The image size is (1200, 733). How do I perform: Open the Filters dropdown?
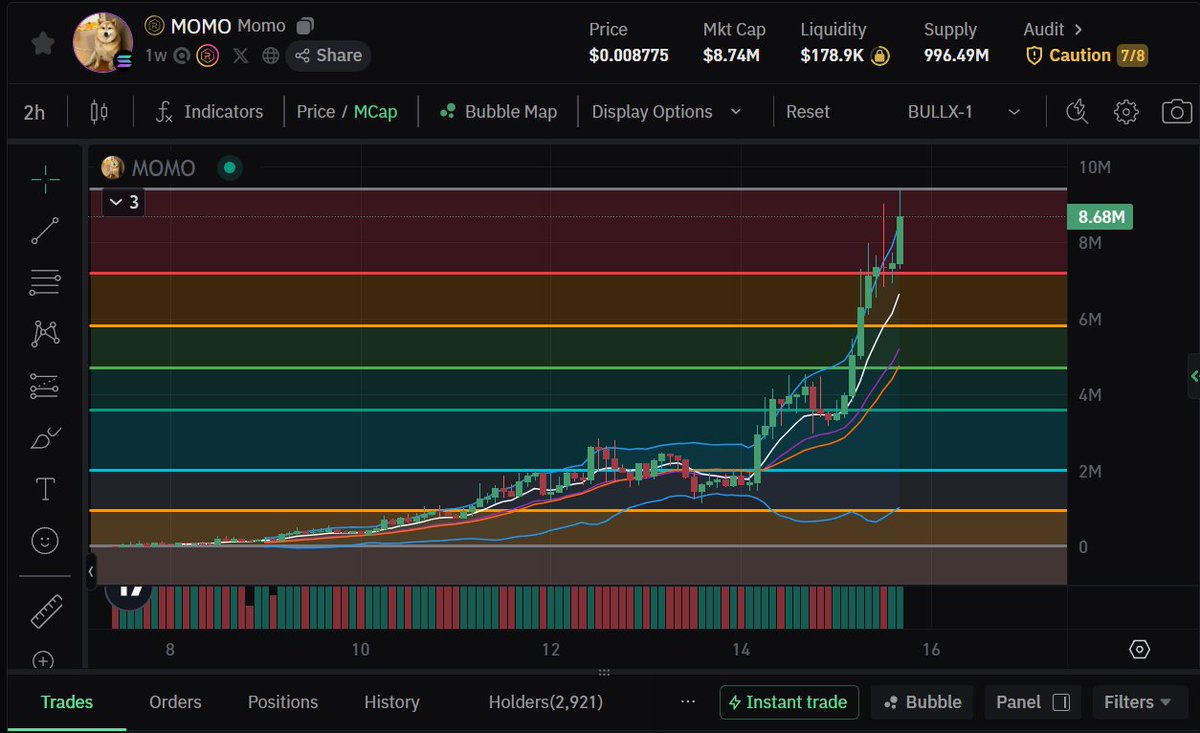coord(1139,702)
